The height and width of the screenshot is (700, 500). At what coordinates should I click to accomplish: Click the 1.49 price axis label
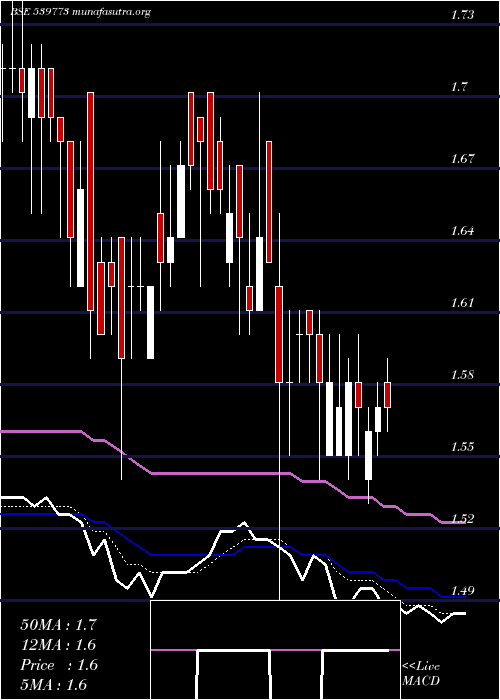click(x=462, y=591)
